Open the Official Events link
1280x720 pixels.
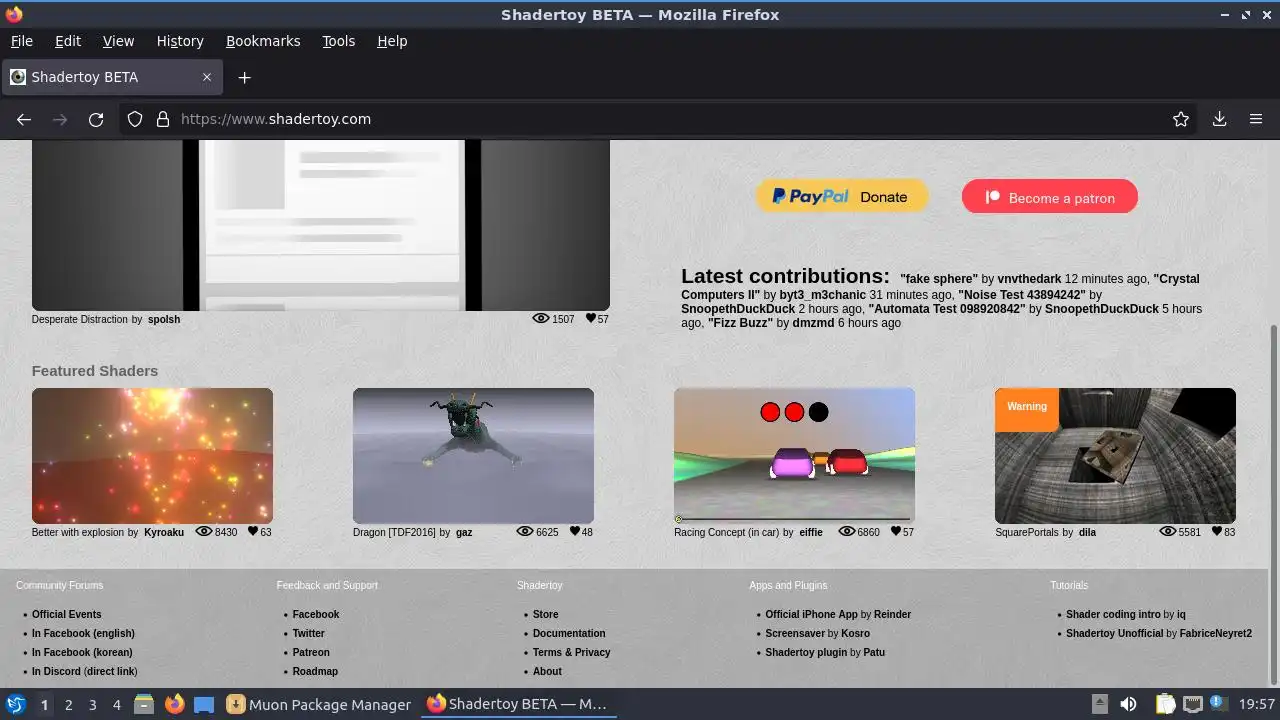pos(66,614)
